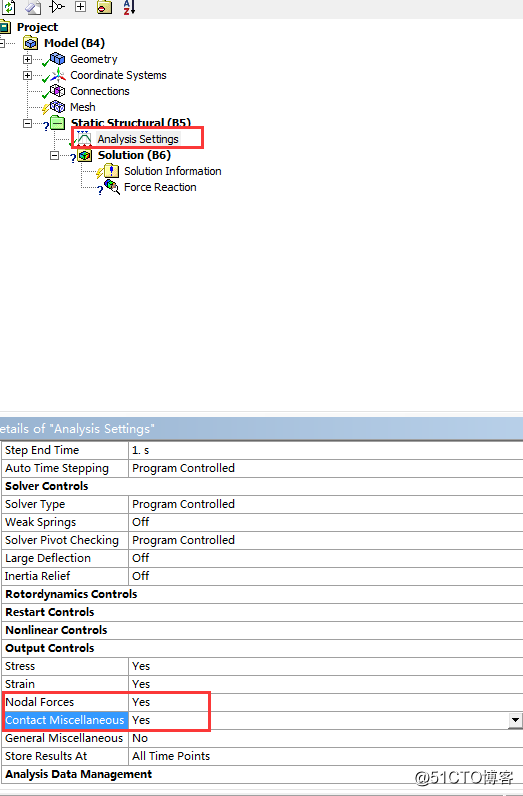Click the Solution Information icon
The height and width of the screenshot is (796, 523).
(x=111, y=171)
